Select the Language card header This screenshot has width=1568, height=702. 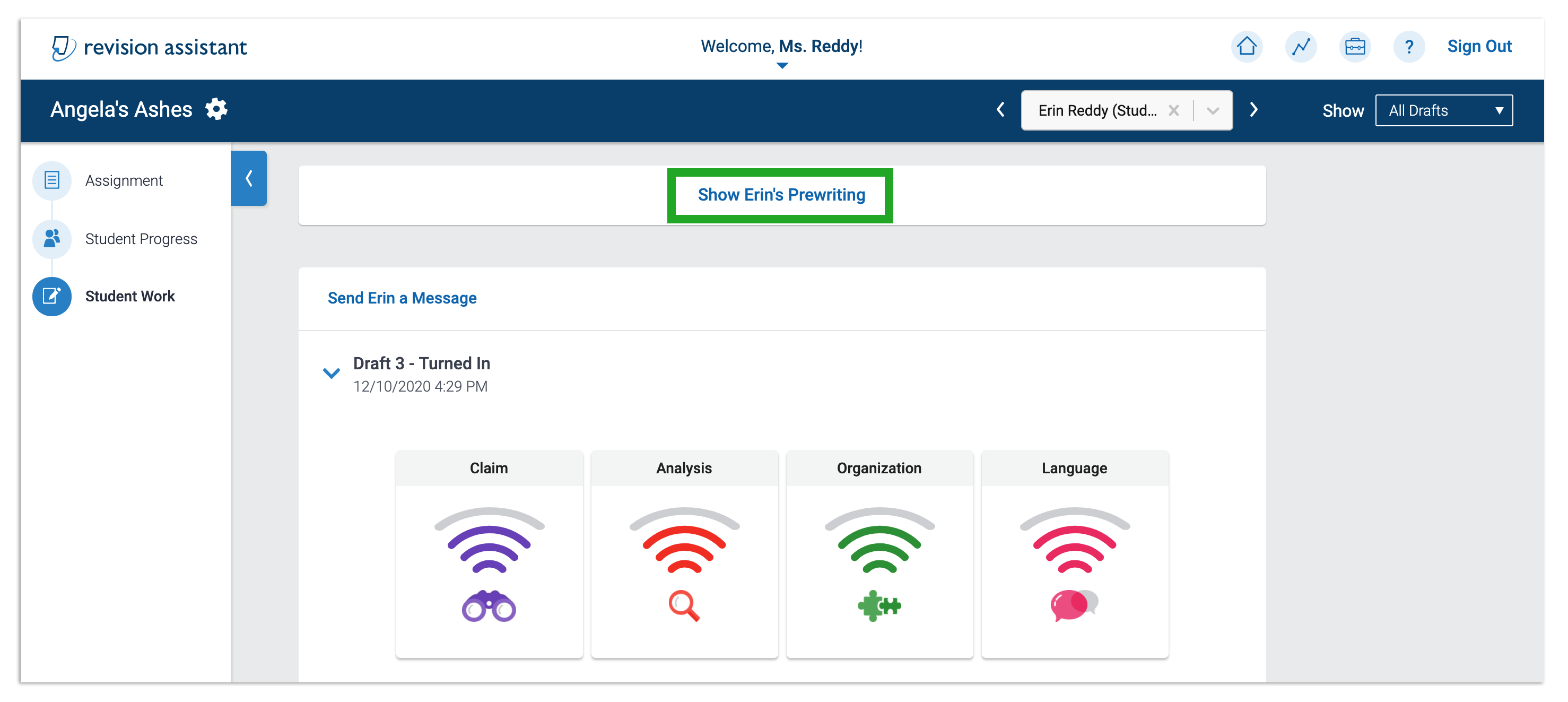[1074, 468]
